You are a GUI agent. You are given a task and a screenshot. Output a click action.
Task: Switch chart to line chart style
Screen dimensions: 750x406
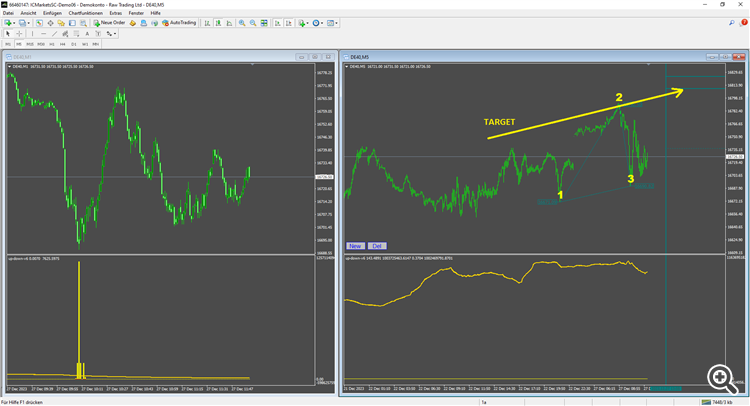click(229, 23)
